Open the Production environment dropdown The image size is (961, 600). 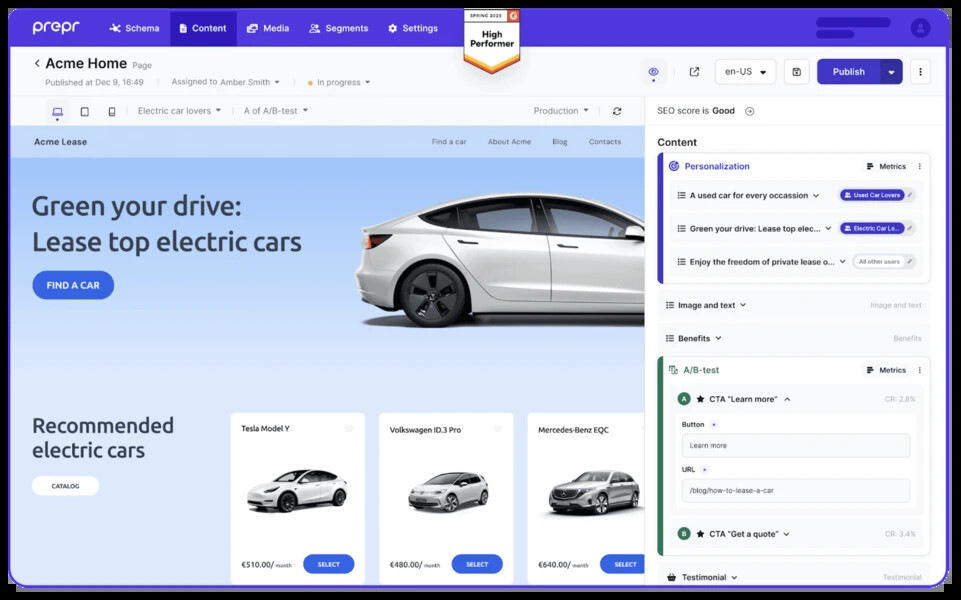tap(561, 111)
